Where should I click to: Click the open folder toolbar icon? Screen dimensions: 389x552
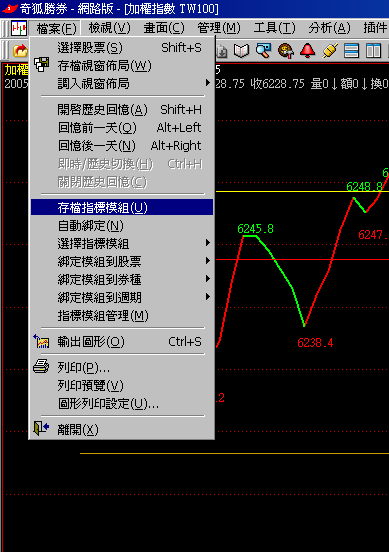[x=20, y=51]
